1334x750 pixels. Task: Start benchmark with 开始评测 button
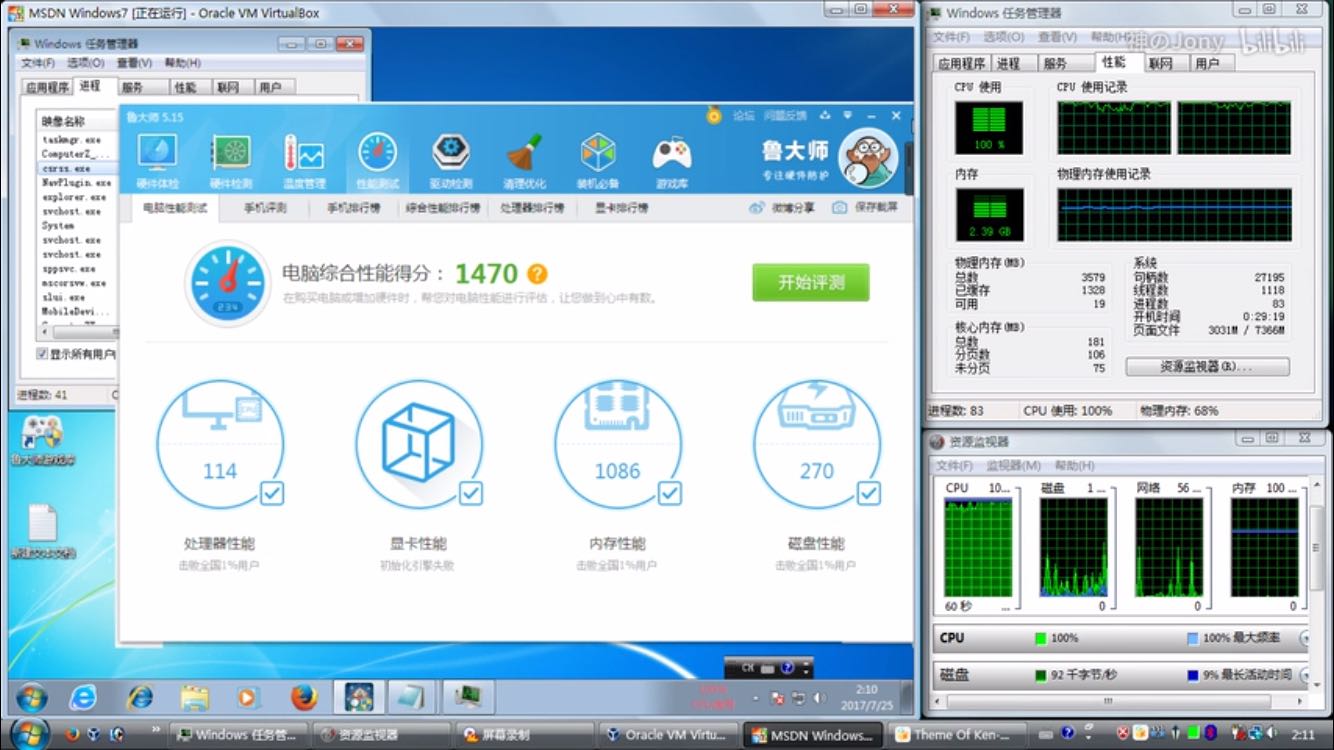tap(811, 283)
